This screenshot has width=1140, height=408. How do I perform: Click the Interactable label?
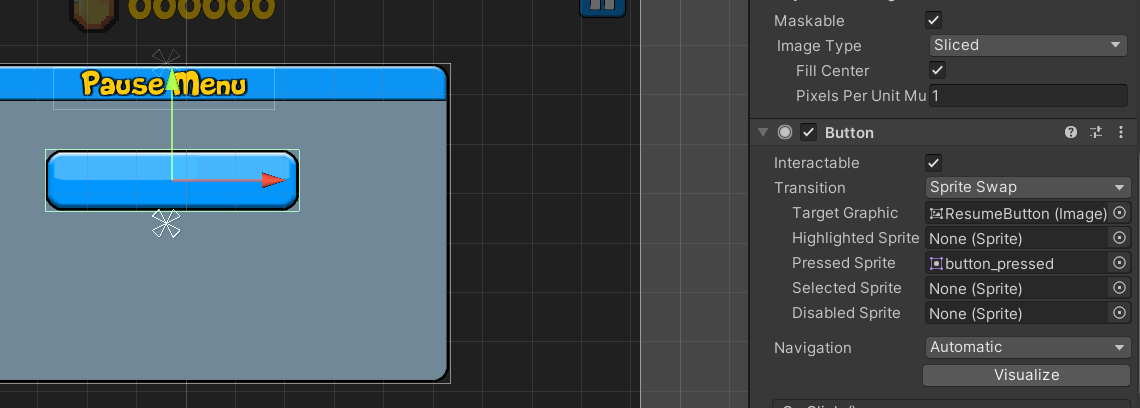[816, 163]
